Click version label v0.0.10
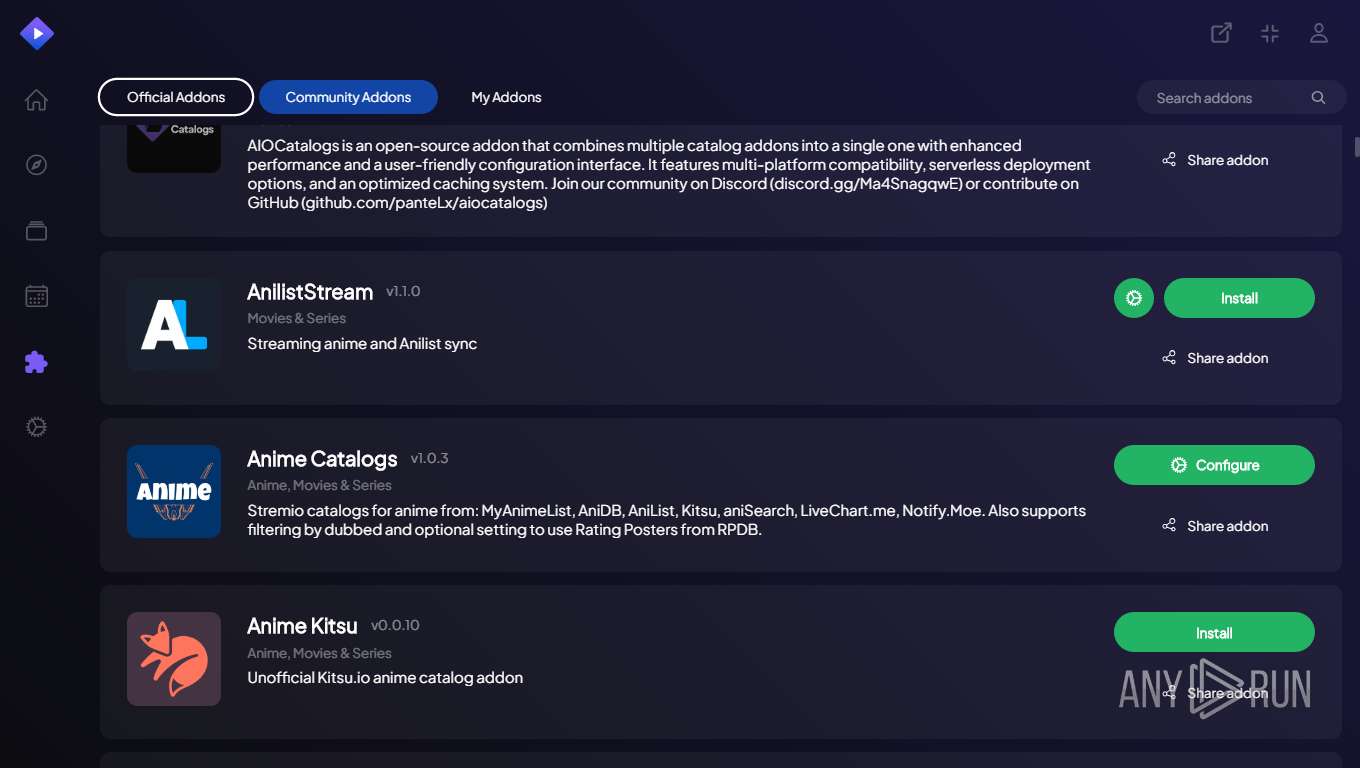Screen dimensions: 1360x768 coord(395,626)
